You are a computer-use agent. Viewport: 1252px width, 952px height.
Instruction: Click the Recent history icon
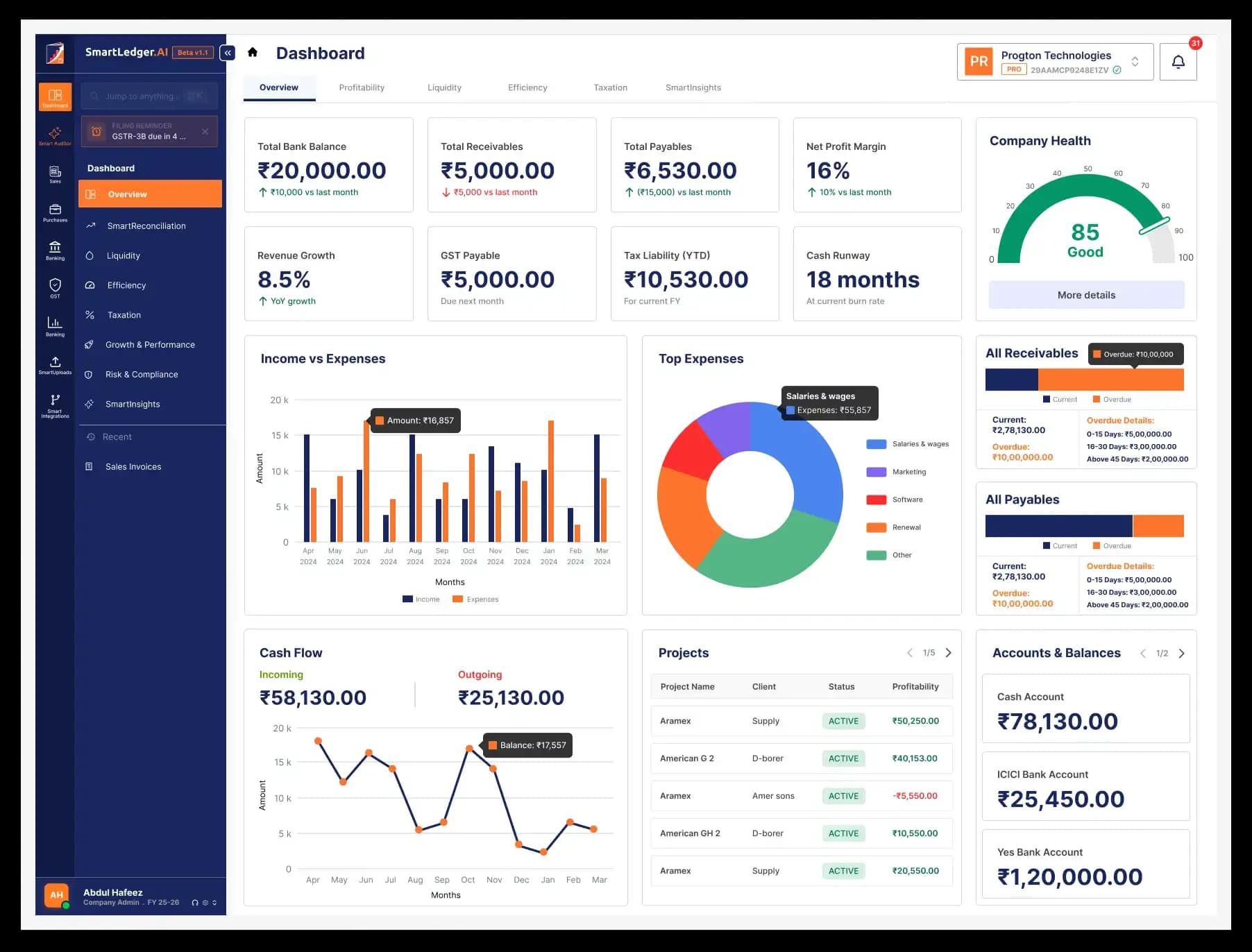91,436
